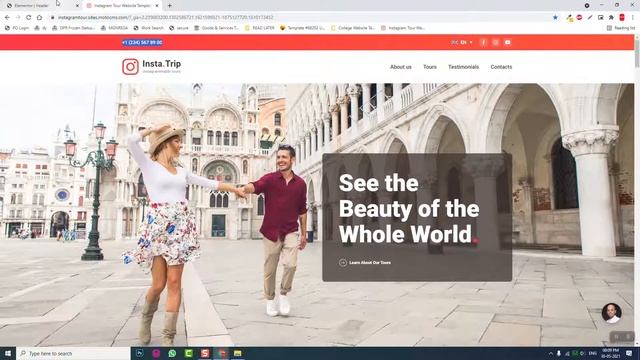Click the phone number +1 (234) 567 89 00
Viewport: 640px width, 360px height.
[x=142, y=42]
